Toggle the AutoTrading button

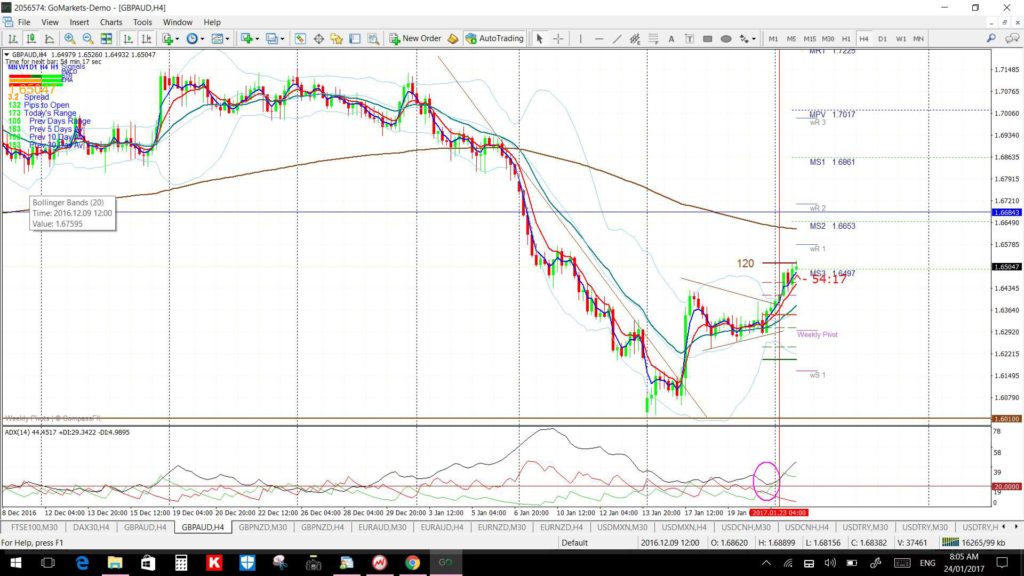tap(494, 39)
